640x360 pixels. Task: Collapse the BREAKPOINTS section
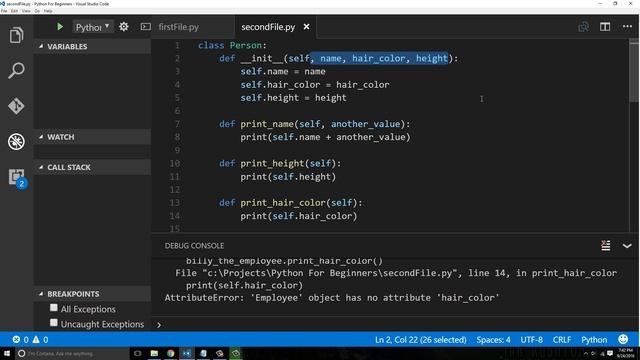(x=92, y=294)
